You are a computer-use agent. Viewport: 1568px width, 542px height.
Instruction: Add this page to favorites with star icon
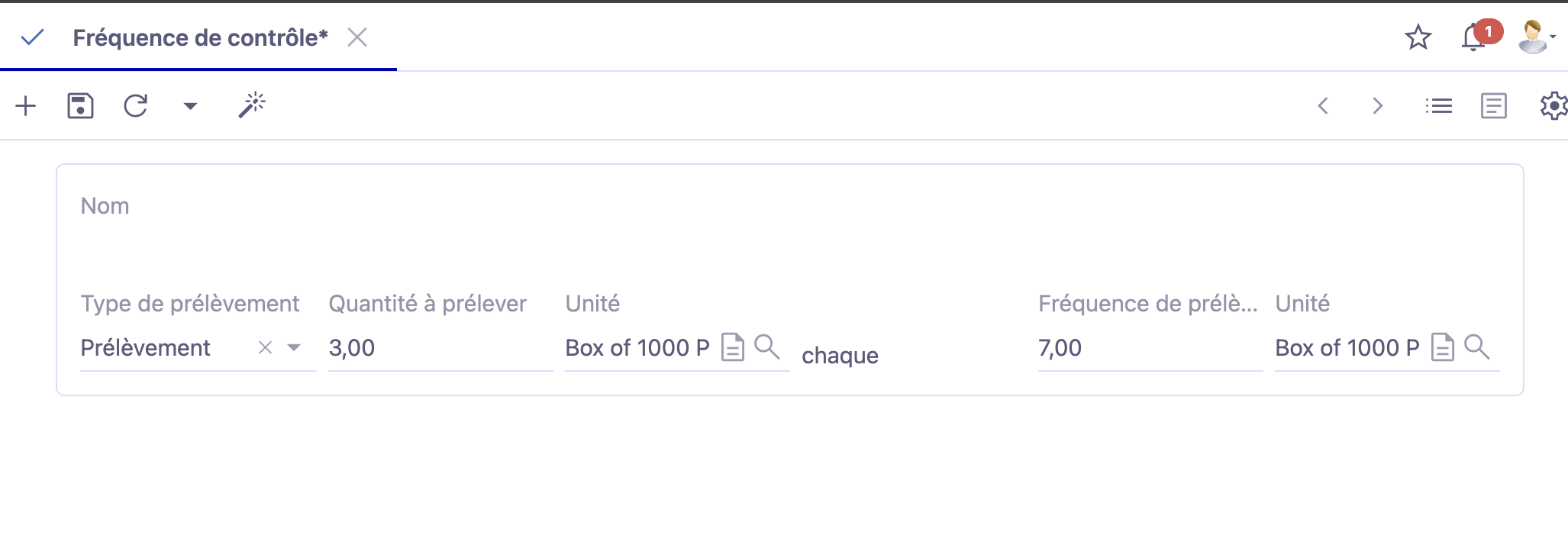tap(1418, 37)
